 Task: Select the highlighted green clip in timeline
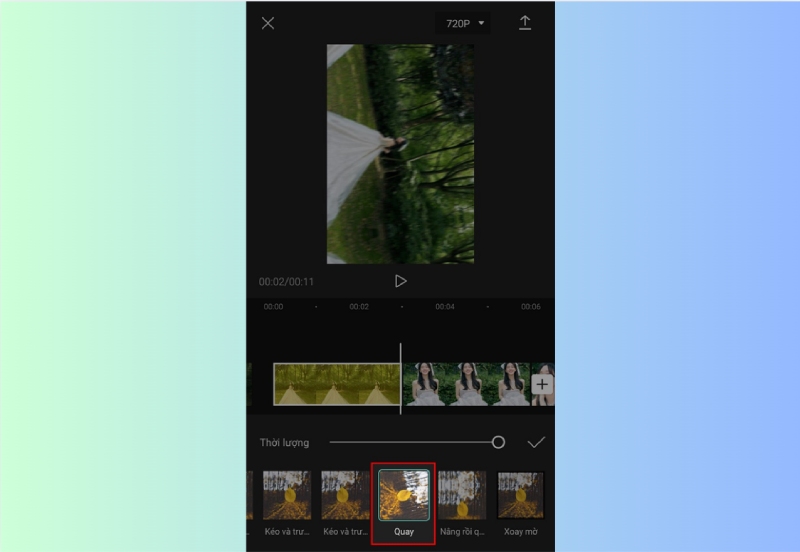[x=336, y=384]
